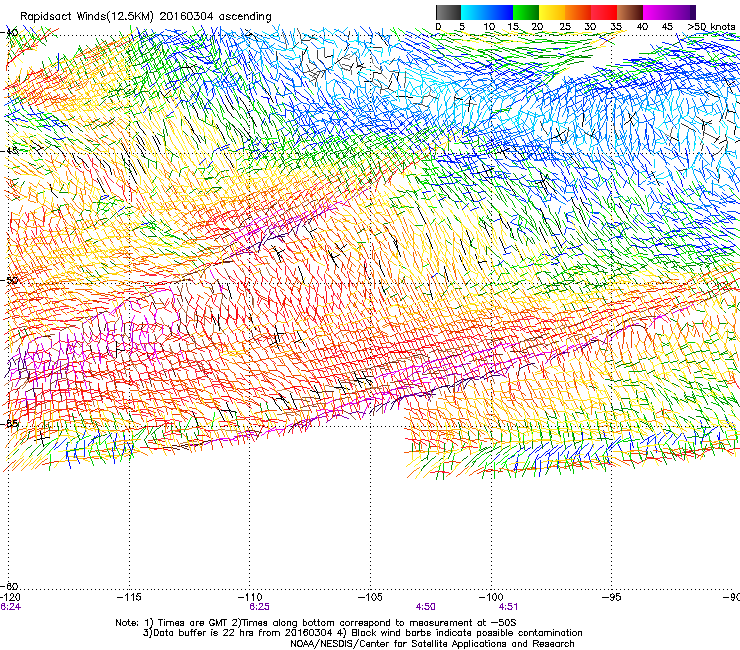Click the latitude label -60

click(11, 586)
